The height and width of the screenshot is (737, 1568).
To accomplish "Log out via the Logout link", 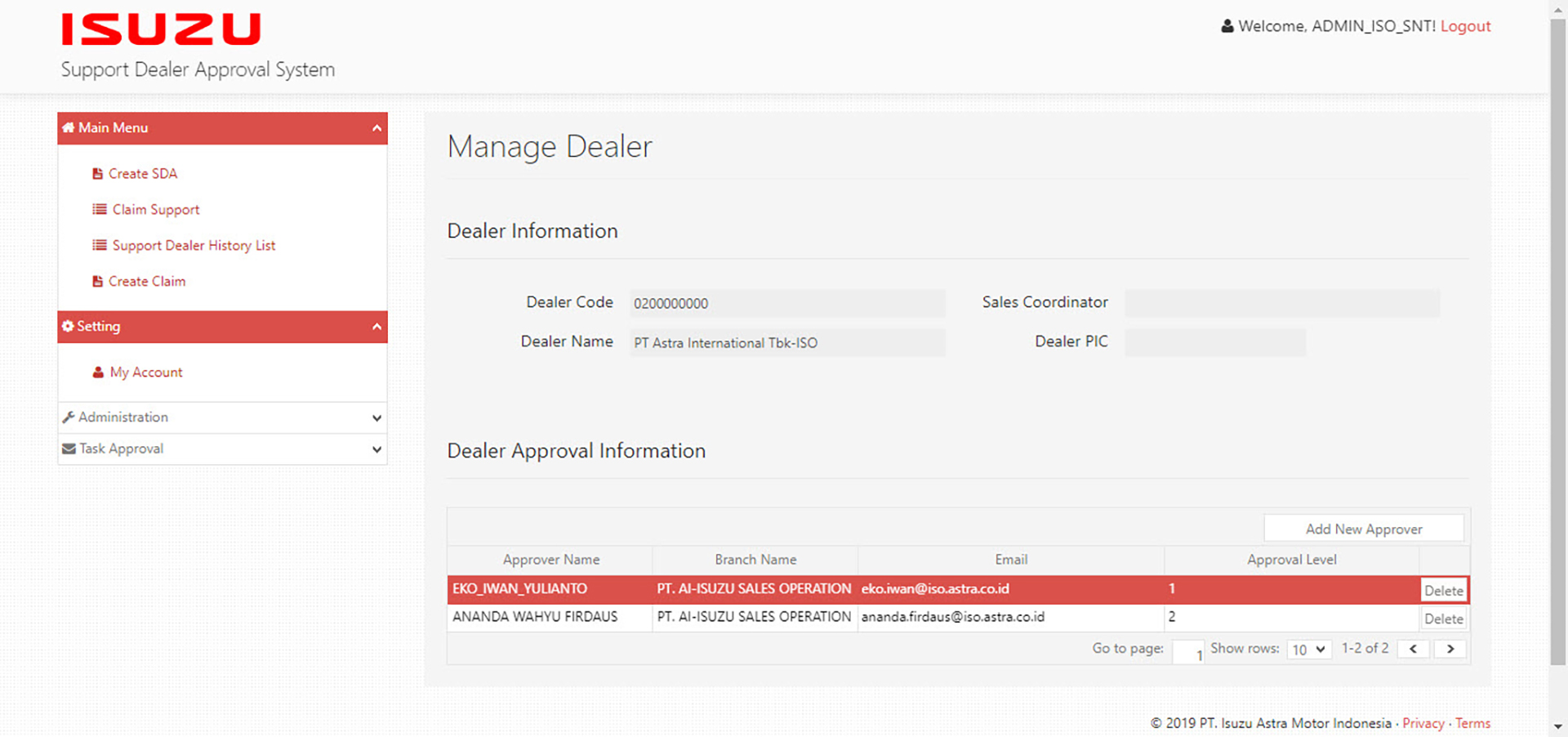I will tap(1465, 26).
